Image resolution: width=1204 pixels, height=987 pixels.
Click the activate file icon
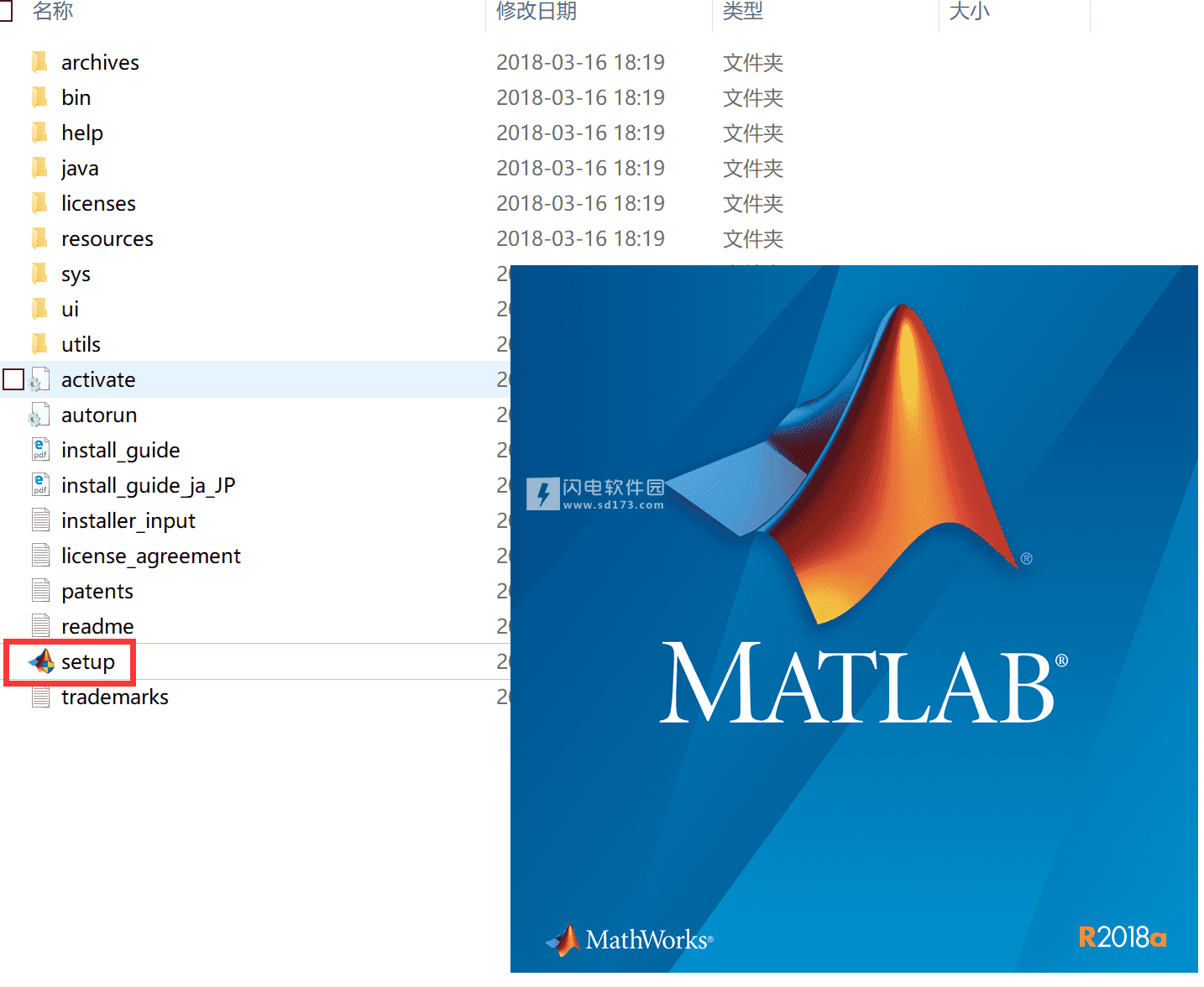pos(39,379)
